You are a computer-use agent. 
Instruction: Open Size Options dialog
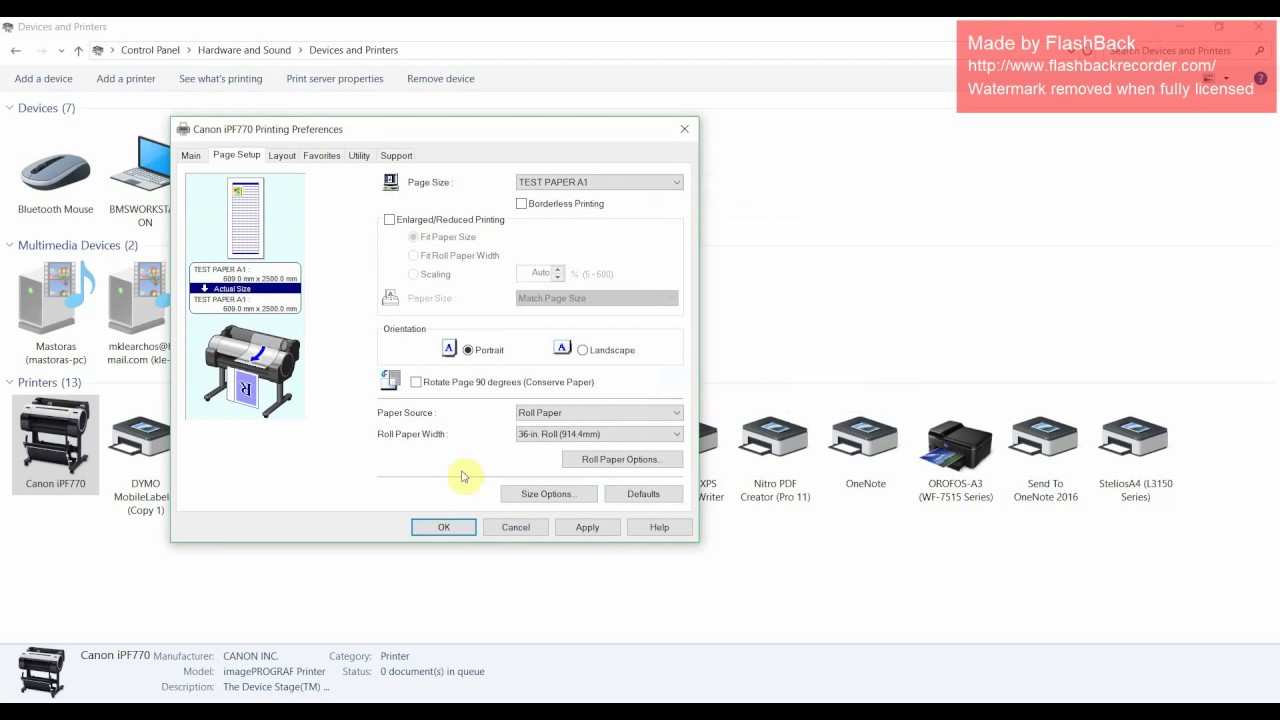[548, 493]
